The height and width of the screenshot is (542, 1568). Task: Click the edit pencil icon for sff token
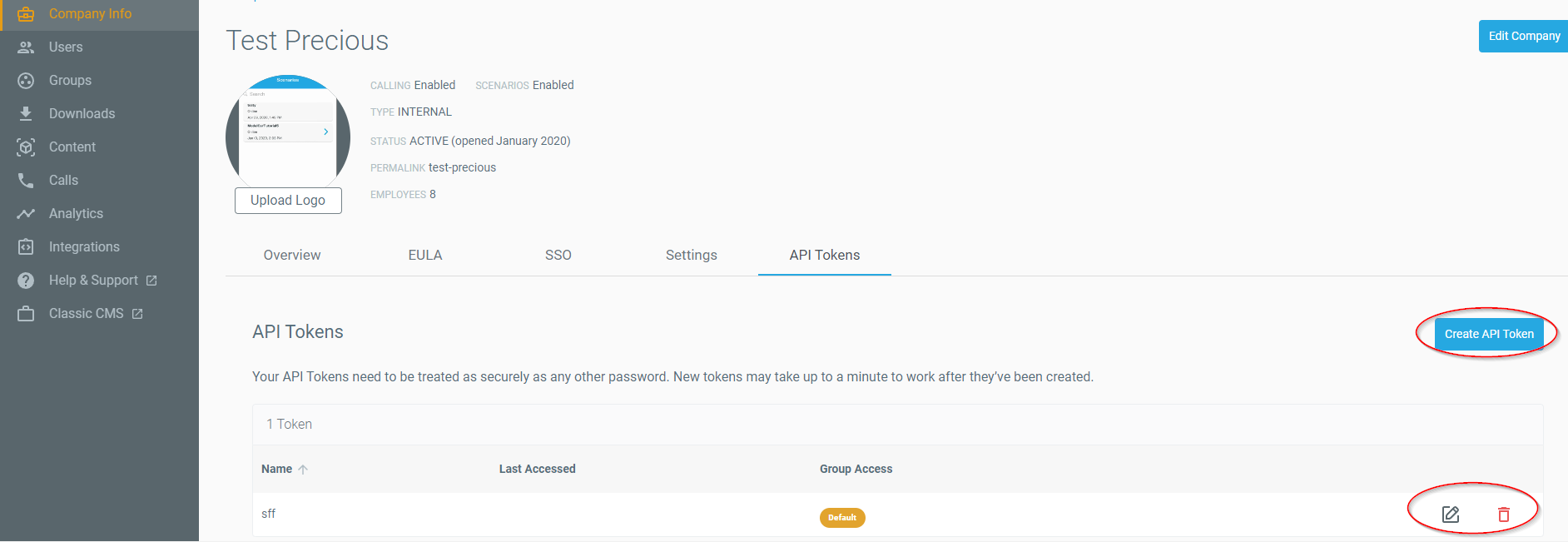point(1451,515)
